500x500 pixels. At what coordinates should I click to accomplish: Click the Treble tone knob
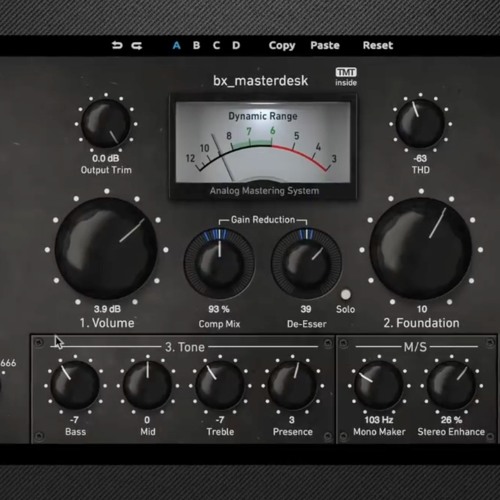220,386
